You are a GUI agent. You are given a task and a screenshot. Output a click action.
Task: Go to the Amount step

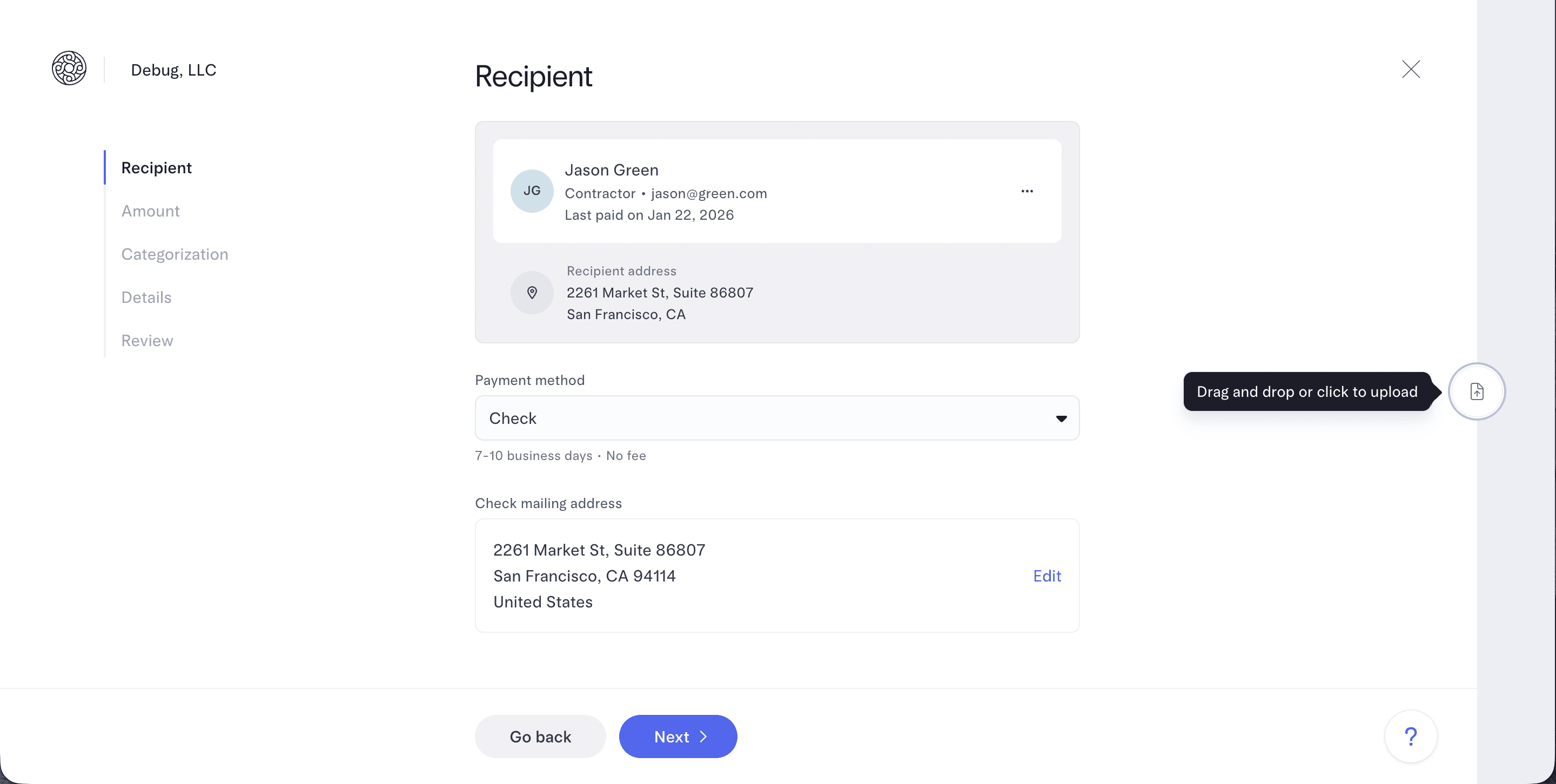[x=150, y=211]
